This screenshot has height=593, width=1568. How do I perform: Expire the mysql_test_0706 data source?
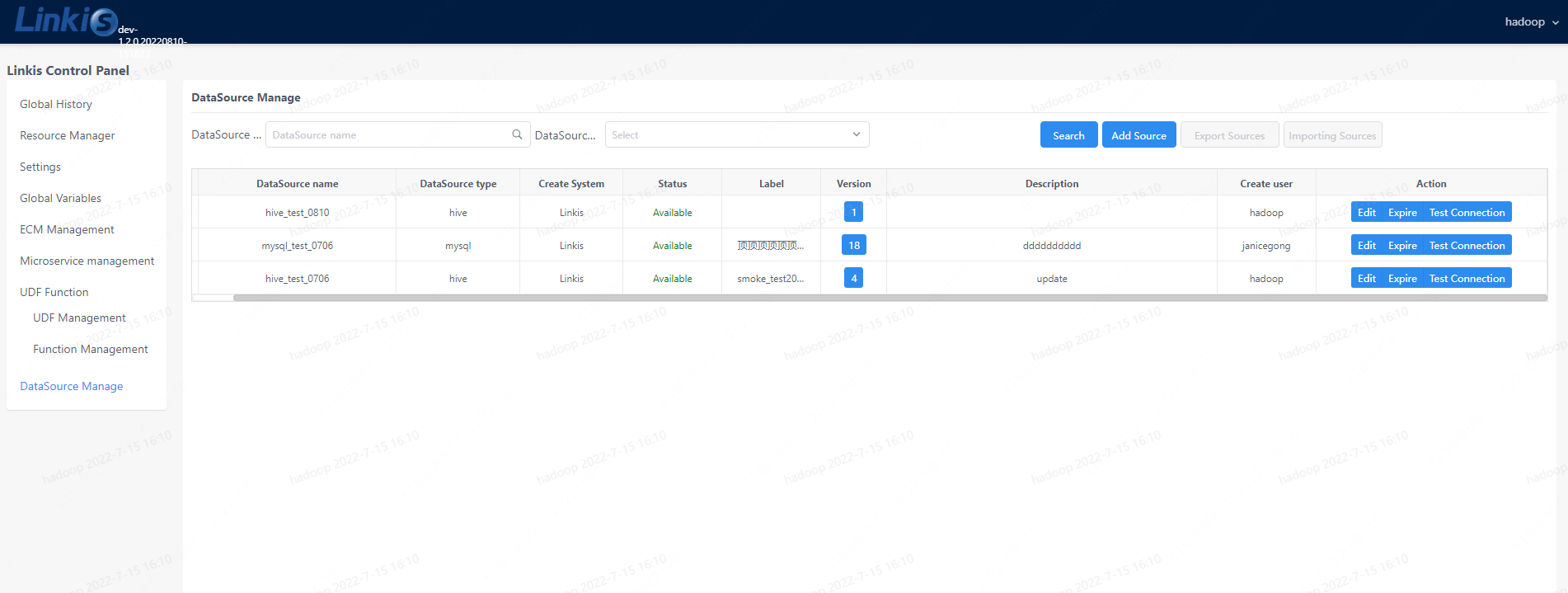(1401, 245)
